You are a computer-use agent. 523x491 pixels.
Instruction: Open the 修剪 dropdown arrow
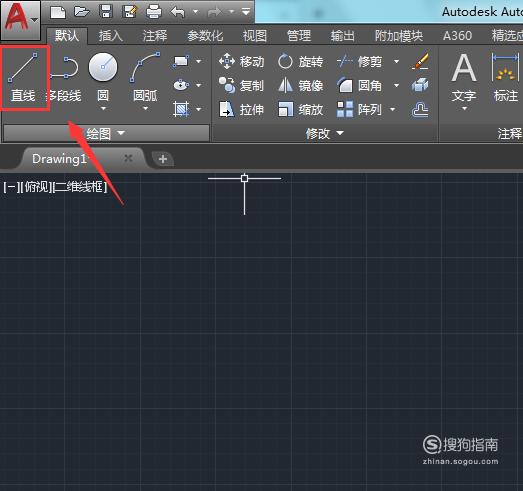point(397,61)
